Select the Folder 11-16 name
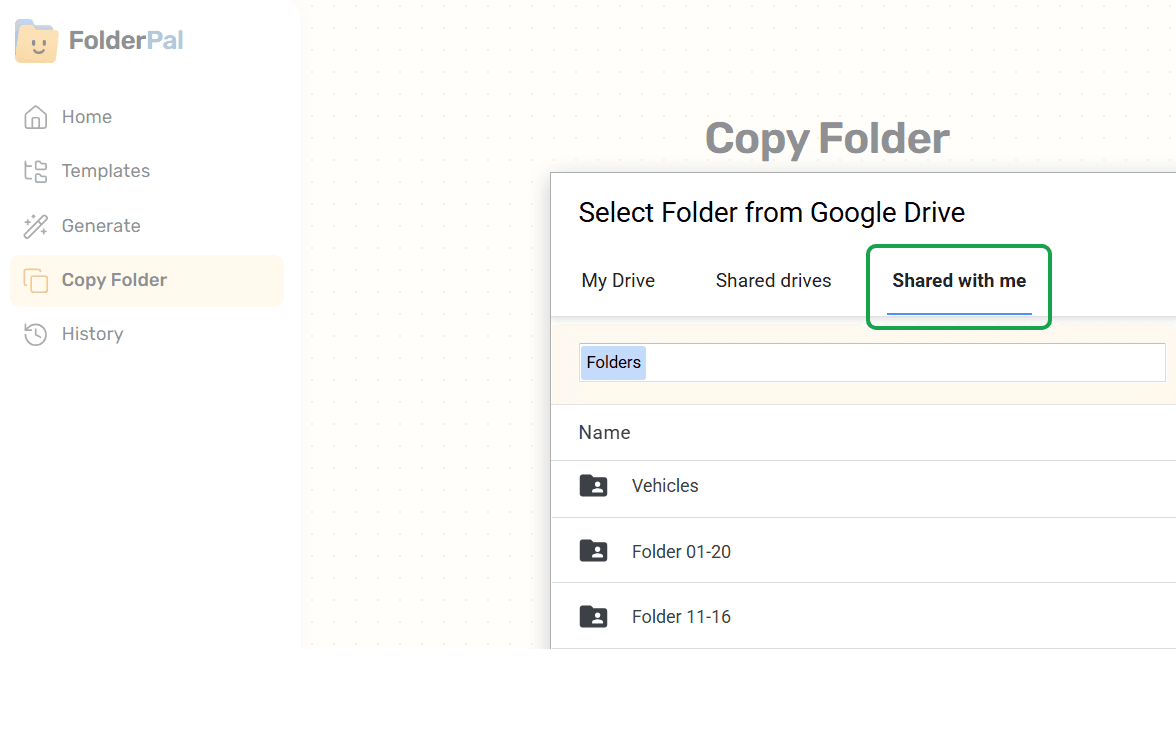Image resolution: width=1176 pixels, height=735 pixels. pos(682,616)
